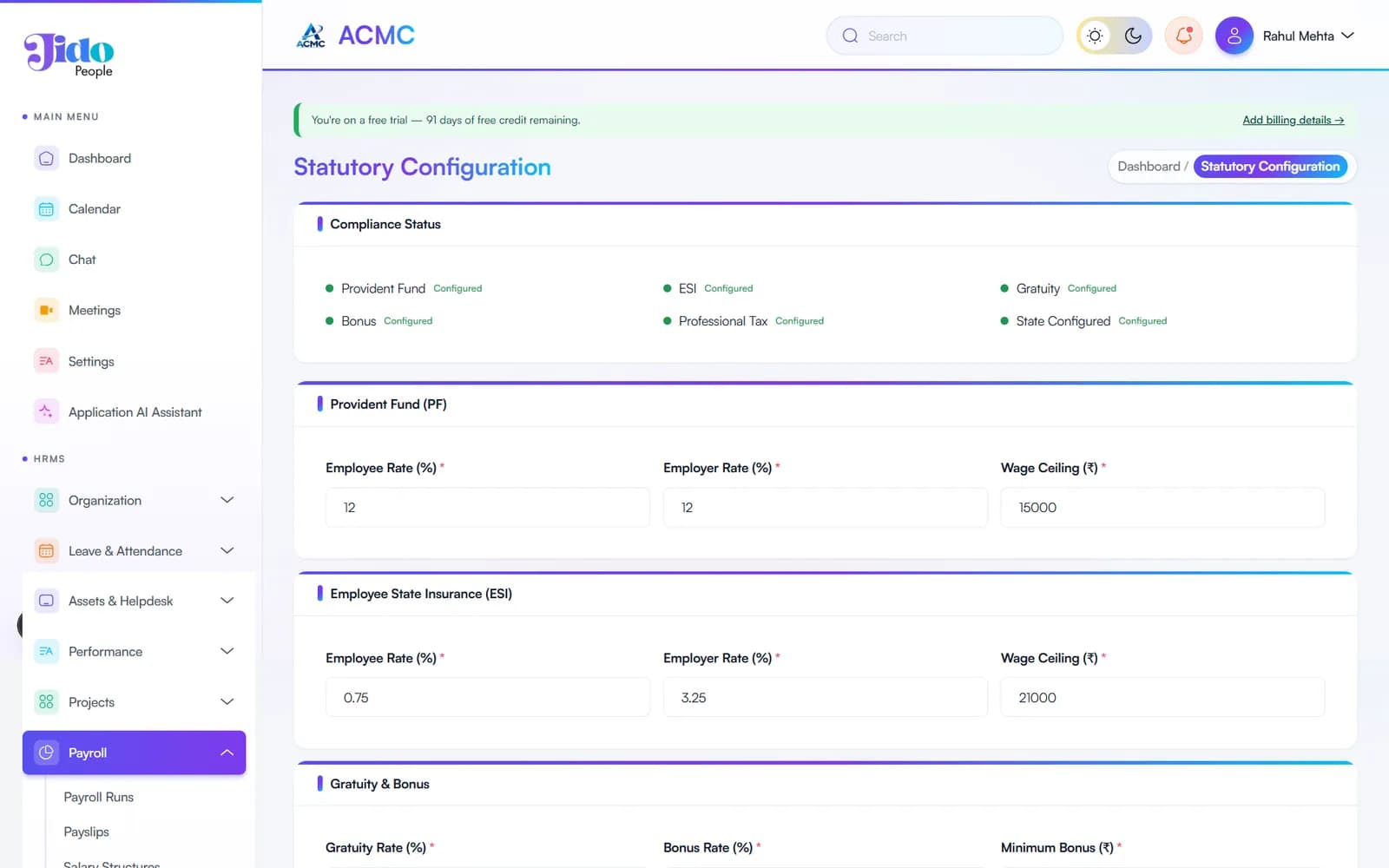This screenshot has height=868, width=1389.
Task: Click Dashboard breadcrumb link
Action: click(x=1149, y=167)
